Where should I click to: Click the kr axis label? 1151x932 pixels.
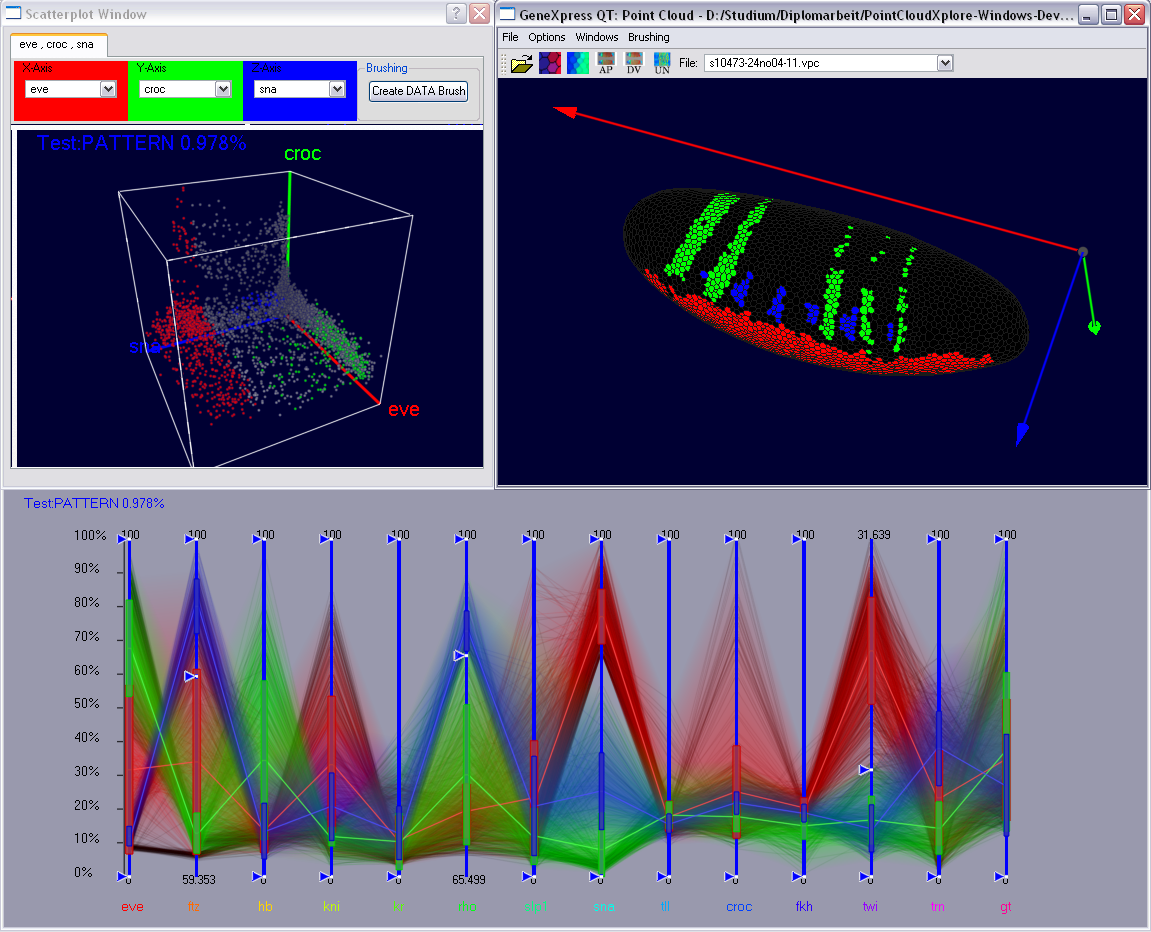point(399,907)
